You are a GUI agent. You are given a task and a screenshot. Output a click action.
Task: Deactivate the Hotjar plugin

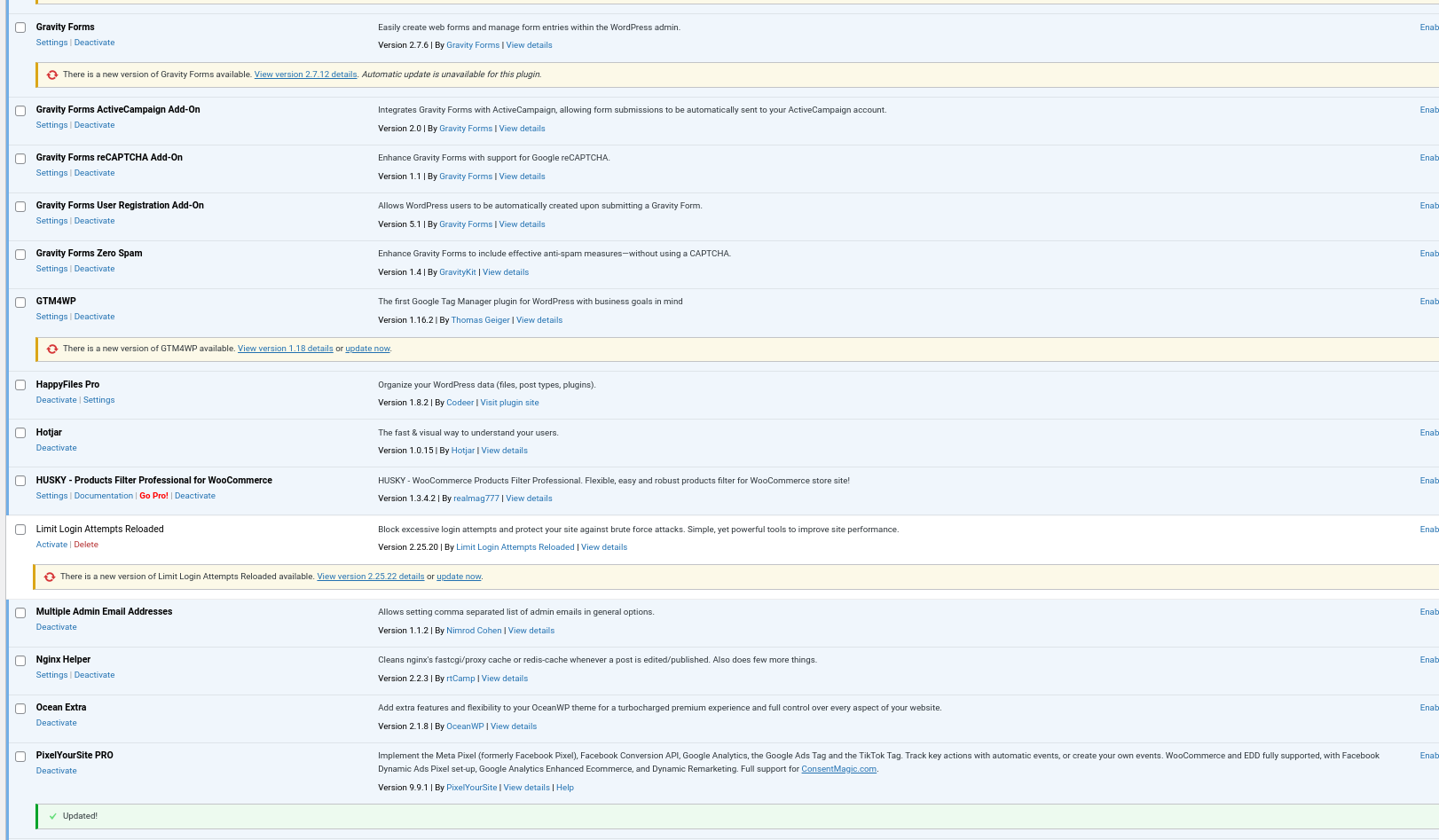coord(56,448)
